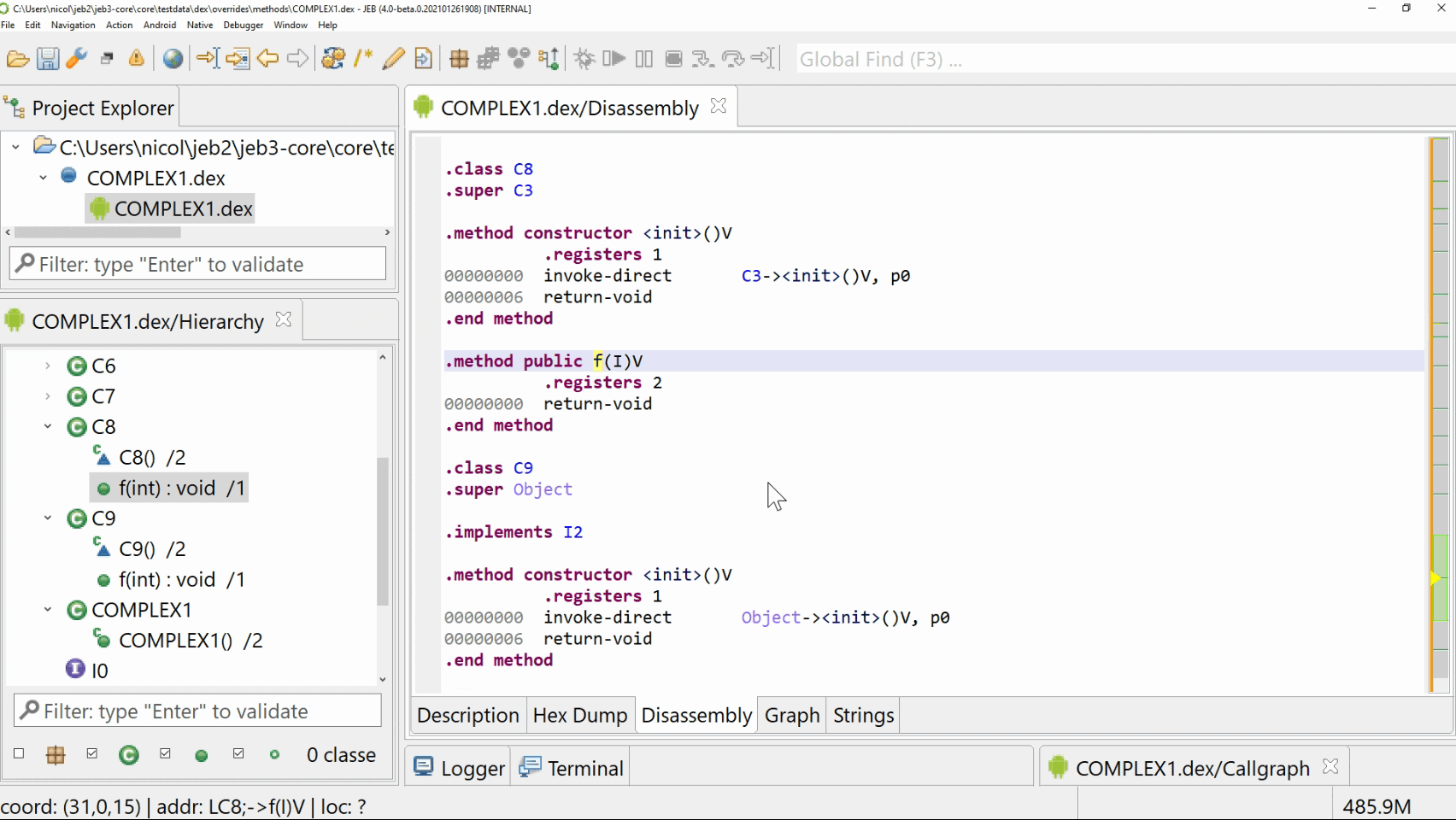This screenshot has width=1456, height=820.
Task: Collapse the COMPLEX1 class node in hierarchy
Action: [x=48, y=610]
